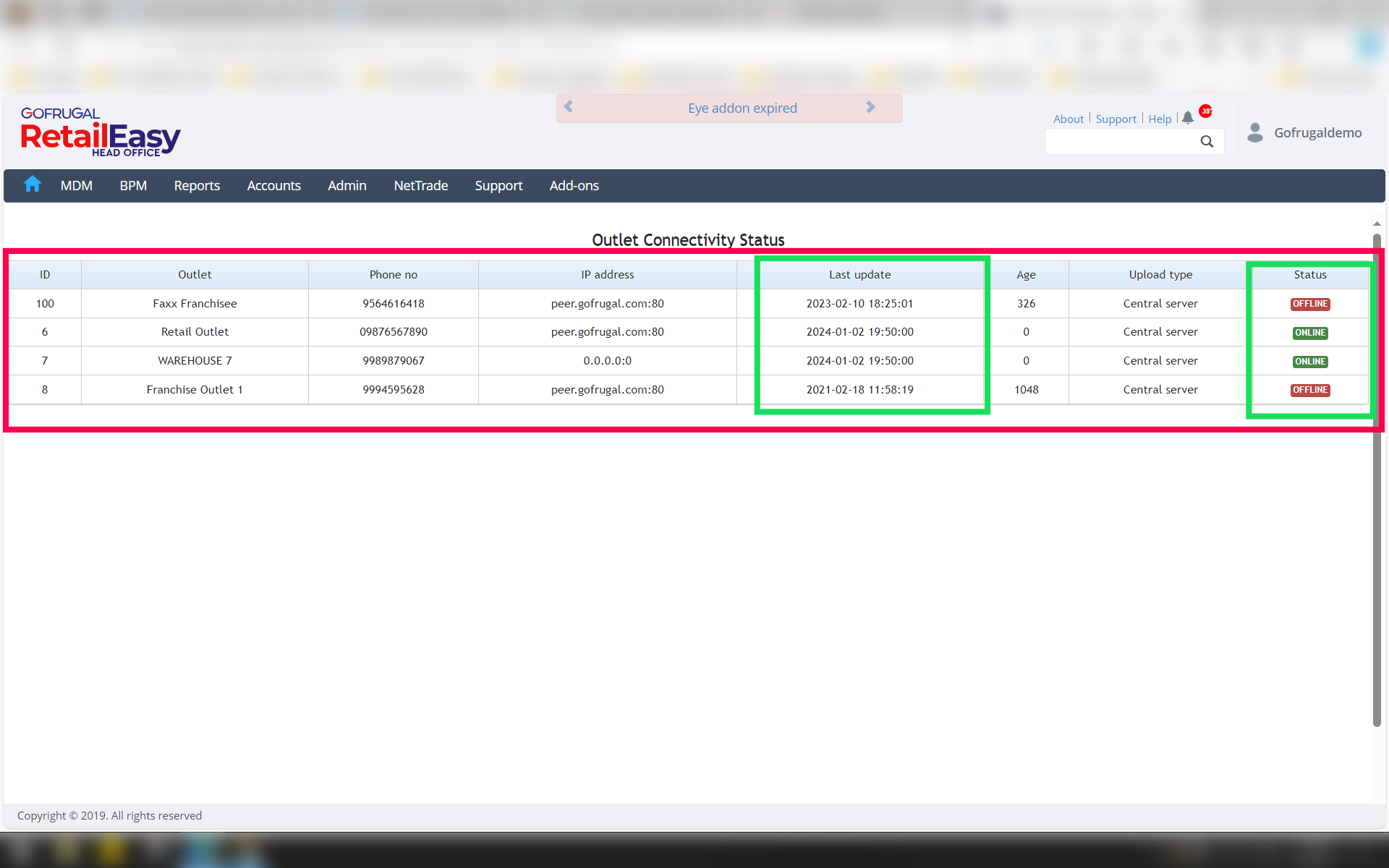Open the About link
This screenshot has height=868, width=1389.
click(x=1068, y=119)
